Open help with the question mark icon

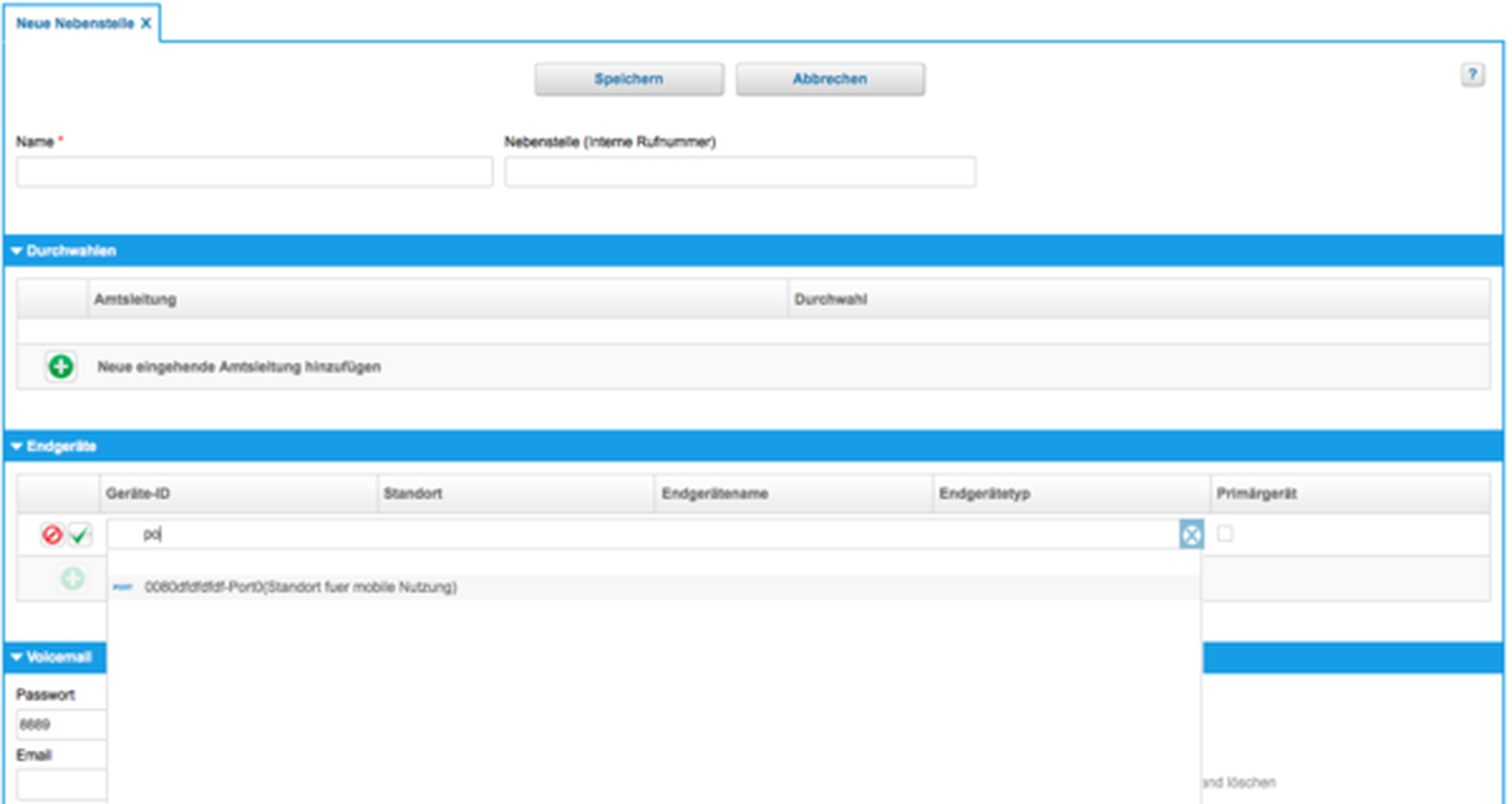coord(1471,75)
